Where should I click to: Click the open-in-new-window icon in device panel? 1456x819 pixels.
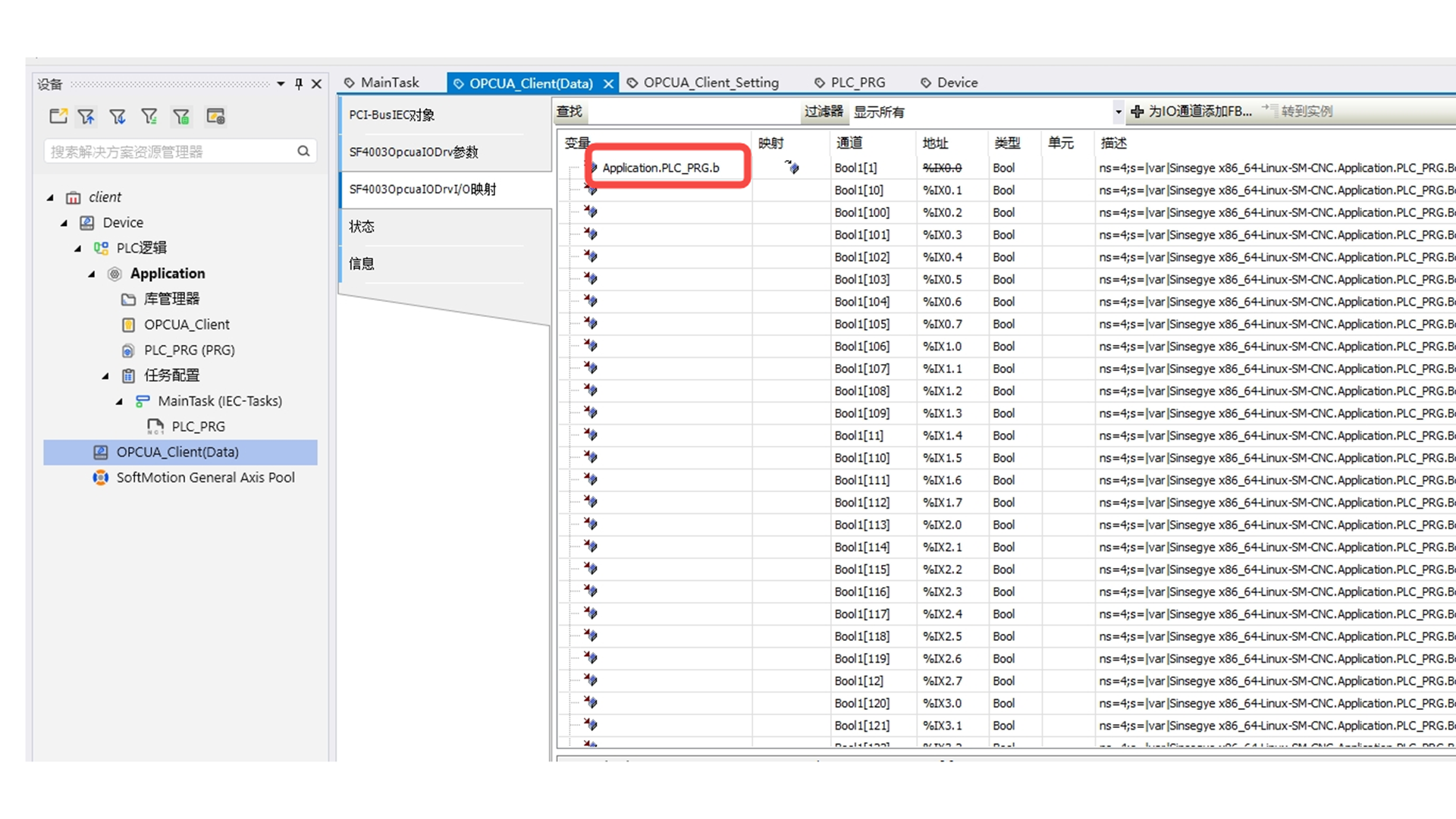[x=58, y=116]
